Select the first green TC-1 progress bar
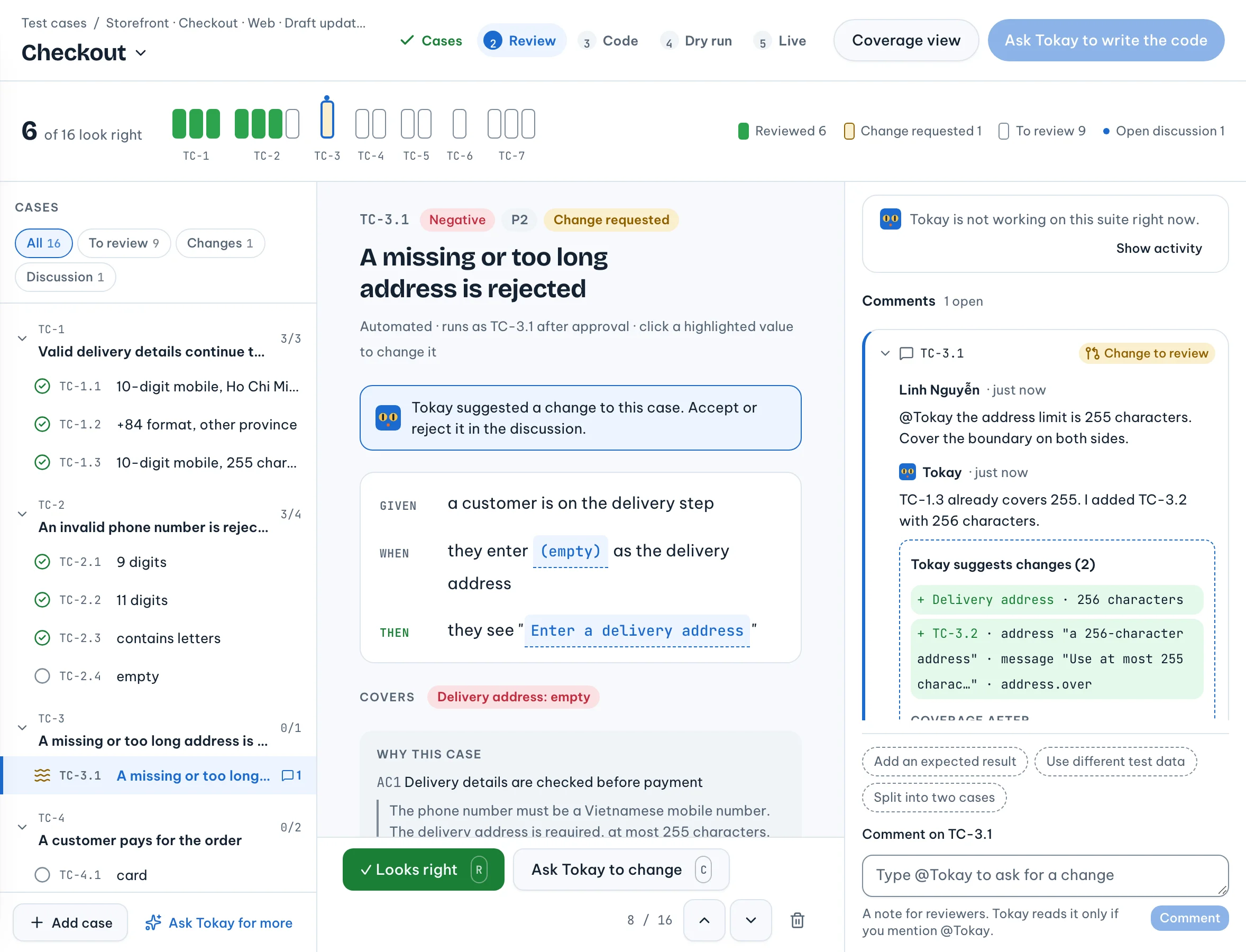The width and height of the screenshot is (1246, 952). [179, 124]
